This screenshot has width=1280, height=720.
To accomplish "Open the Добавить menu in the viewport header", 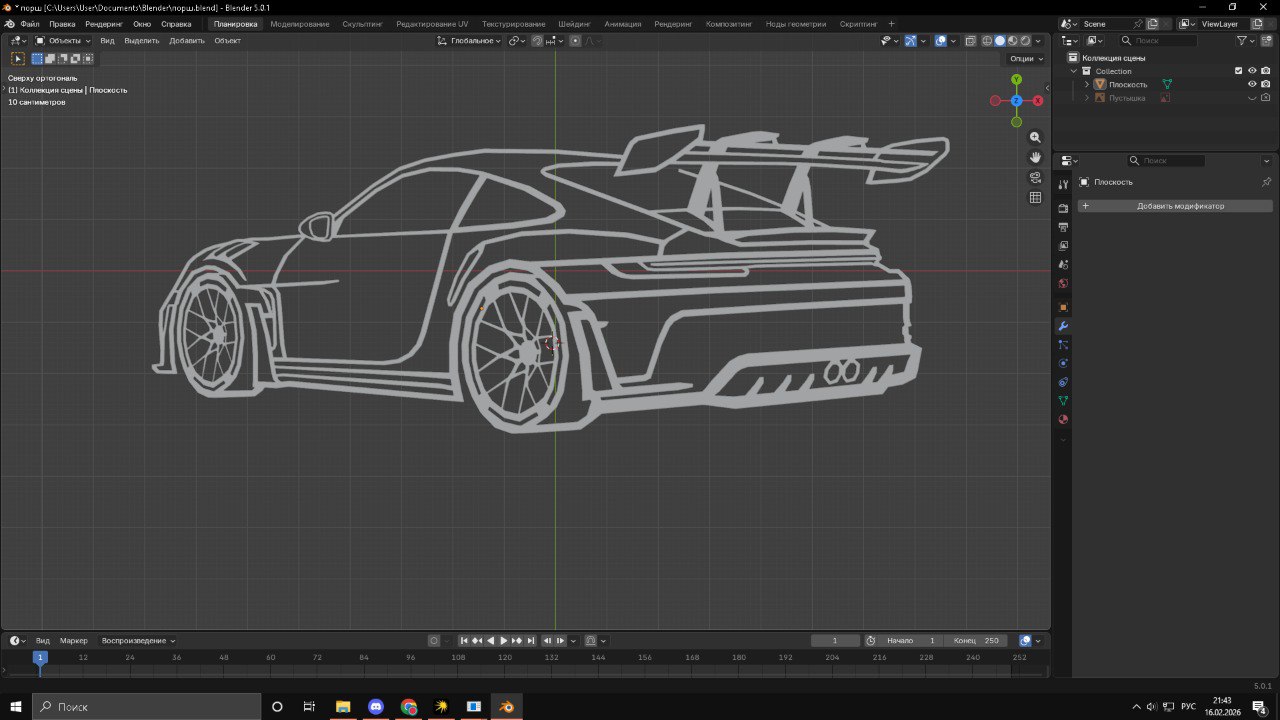I will (x=187, y=41).
